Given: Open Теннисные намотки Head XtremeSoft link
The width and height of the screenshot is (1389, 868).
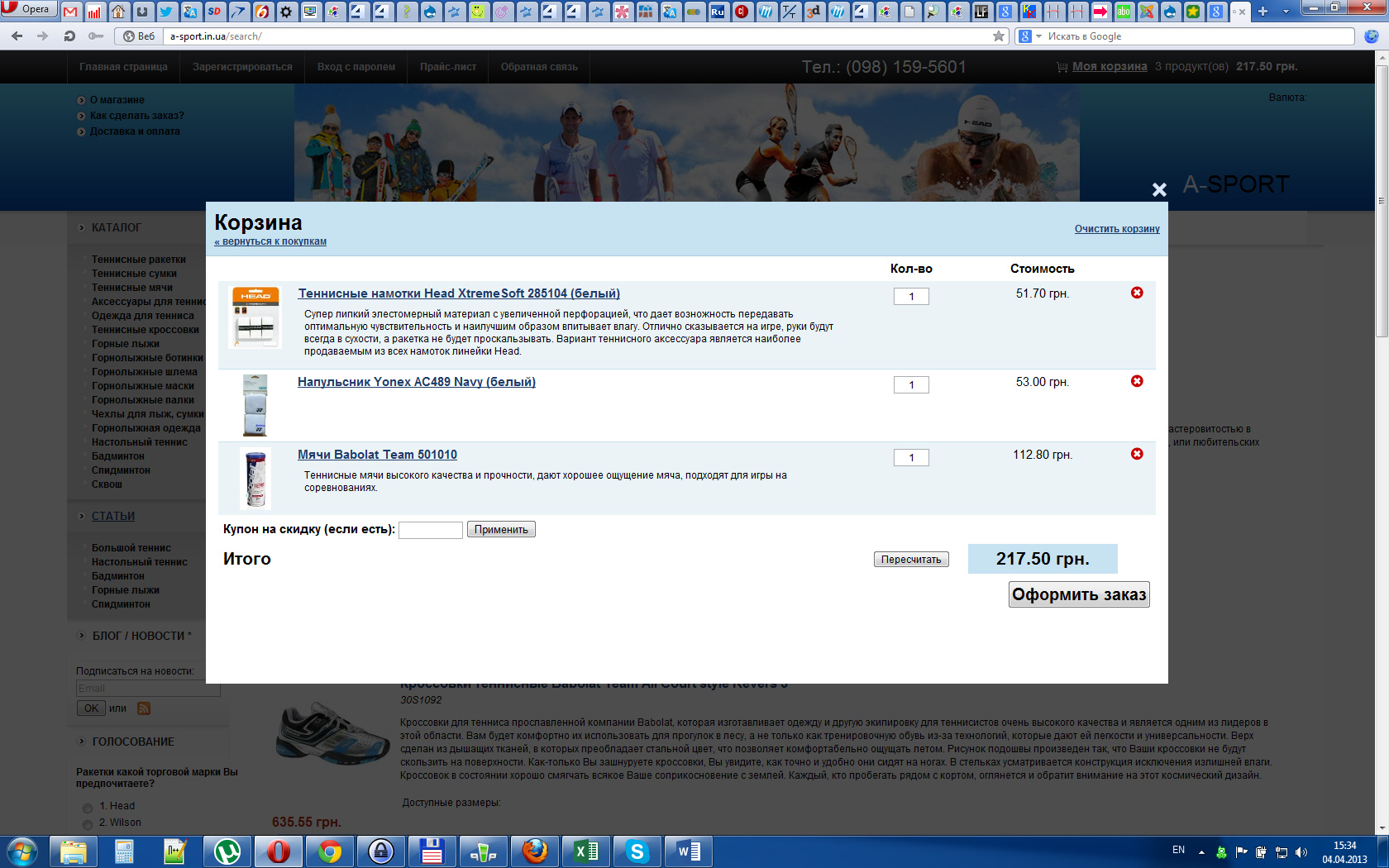Looking at the screenshot, I should (x=459, y=293).
